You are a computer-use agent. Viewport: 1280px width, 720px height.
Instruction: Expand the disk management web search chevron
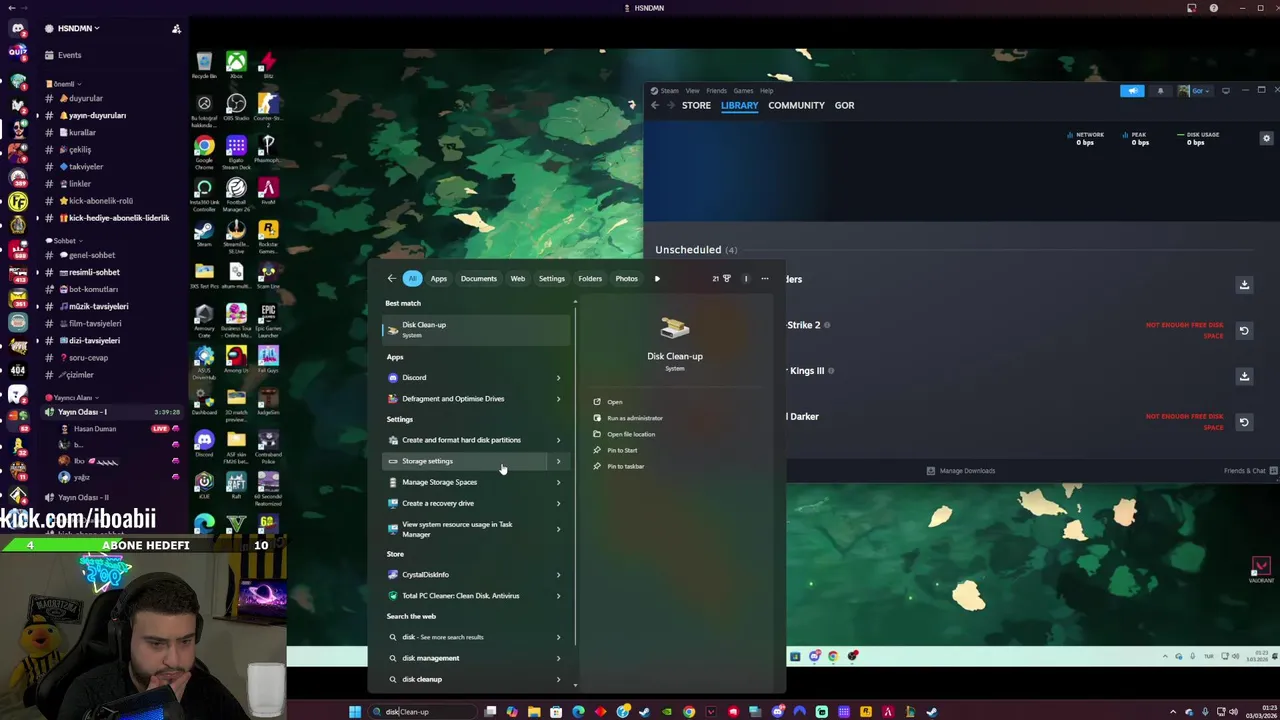point(558,658)
